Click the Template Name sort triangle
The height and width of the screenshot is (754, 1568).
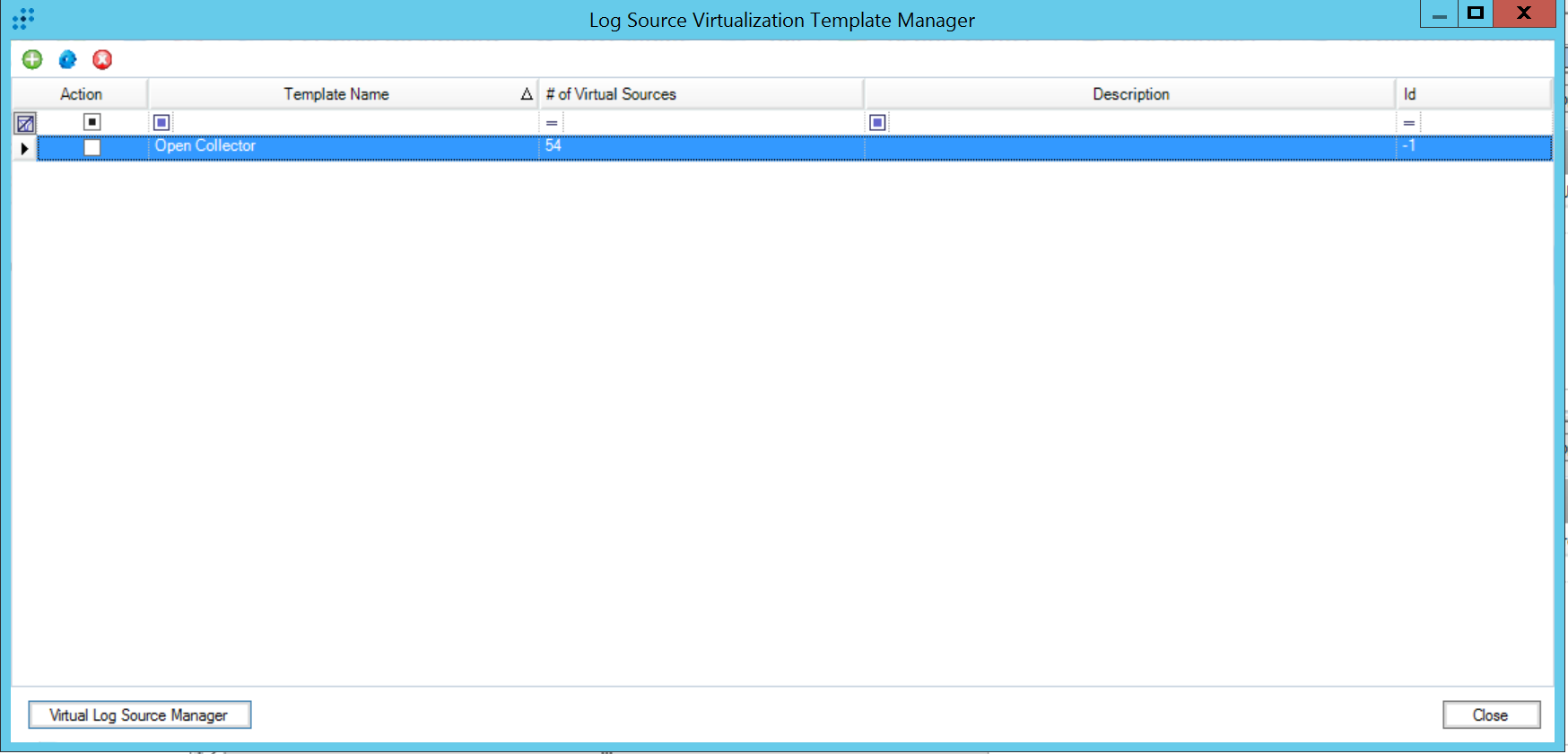(527, 94)
